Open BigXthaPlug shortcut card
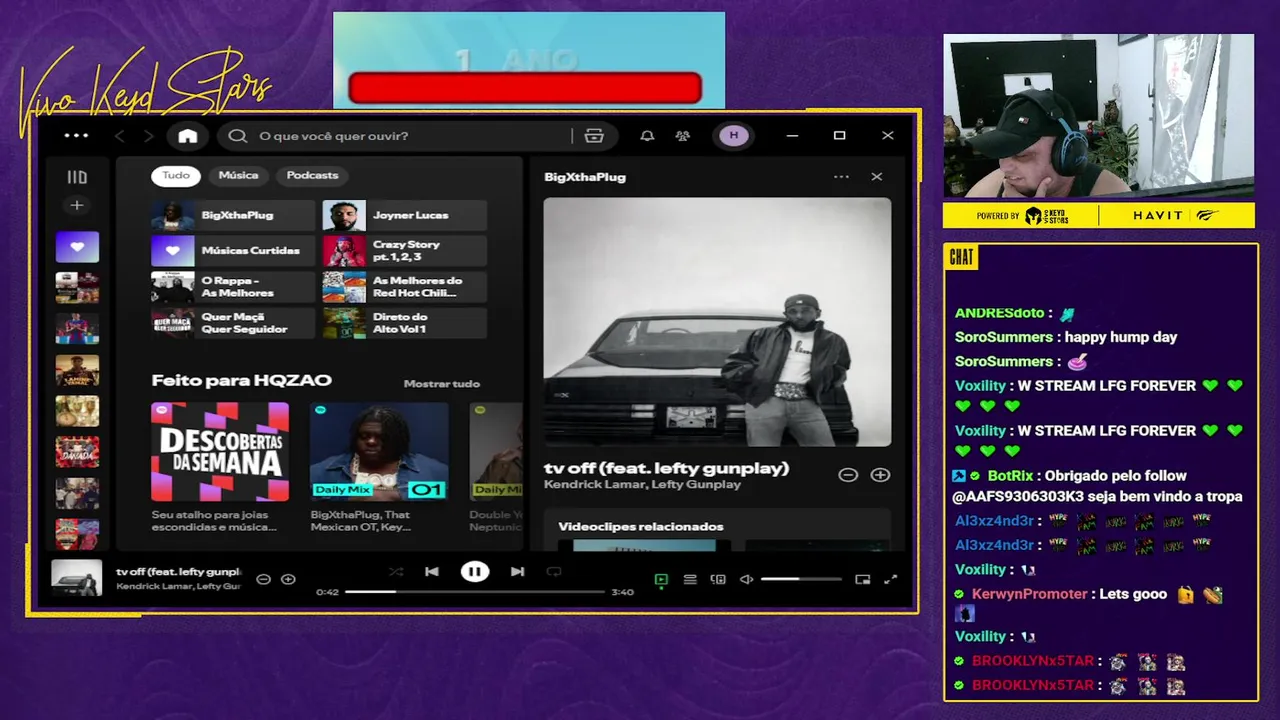Screen dimensions: 1280x720 coord(233,215)
